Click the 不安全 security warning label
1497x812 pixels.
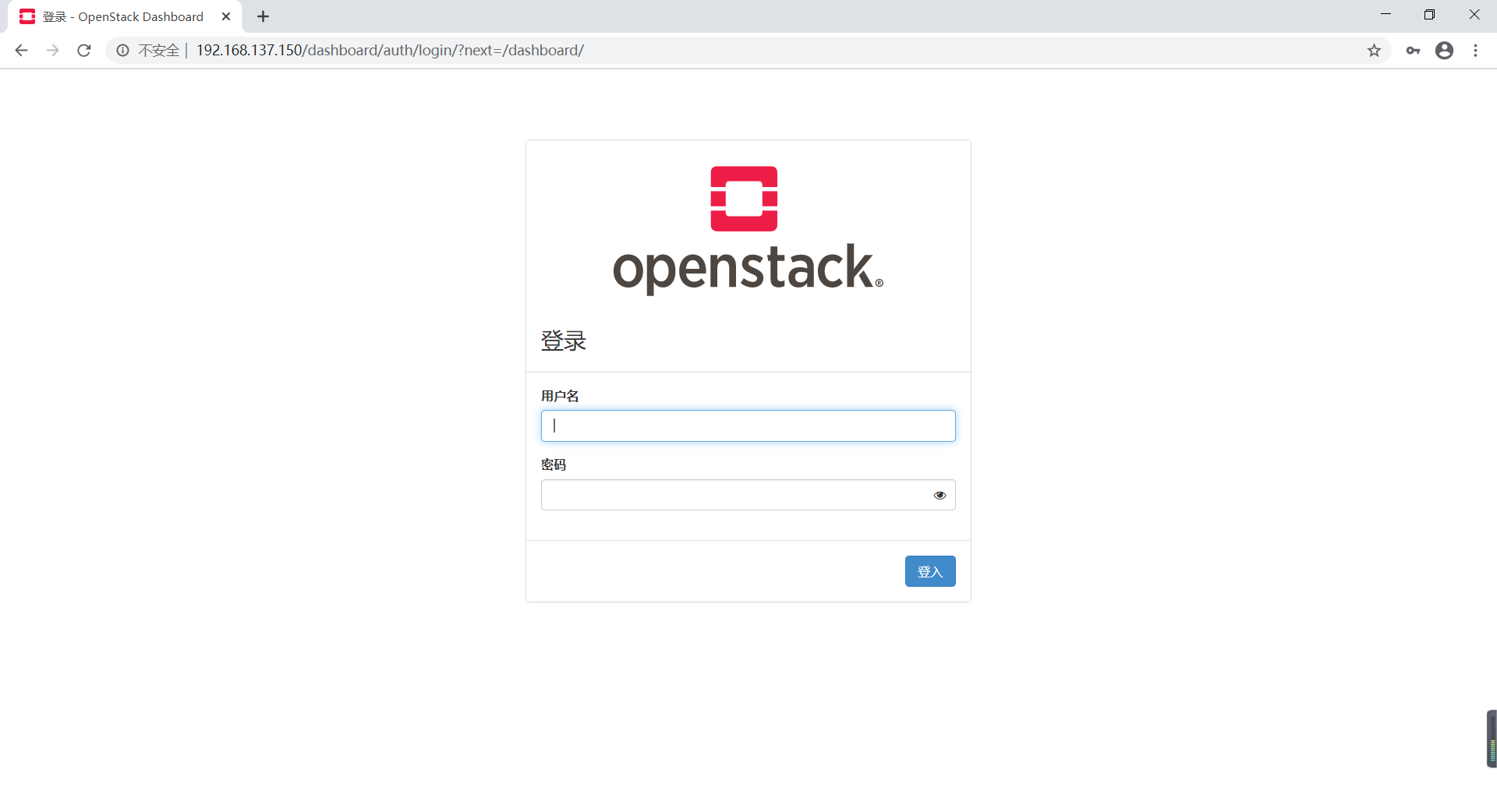pos(159,50)
